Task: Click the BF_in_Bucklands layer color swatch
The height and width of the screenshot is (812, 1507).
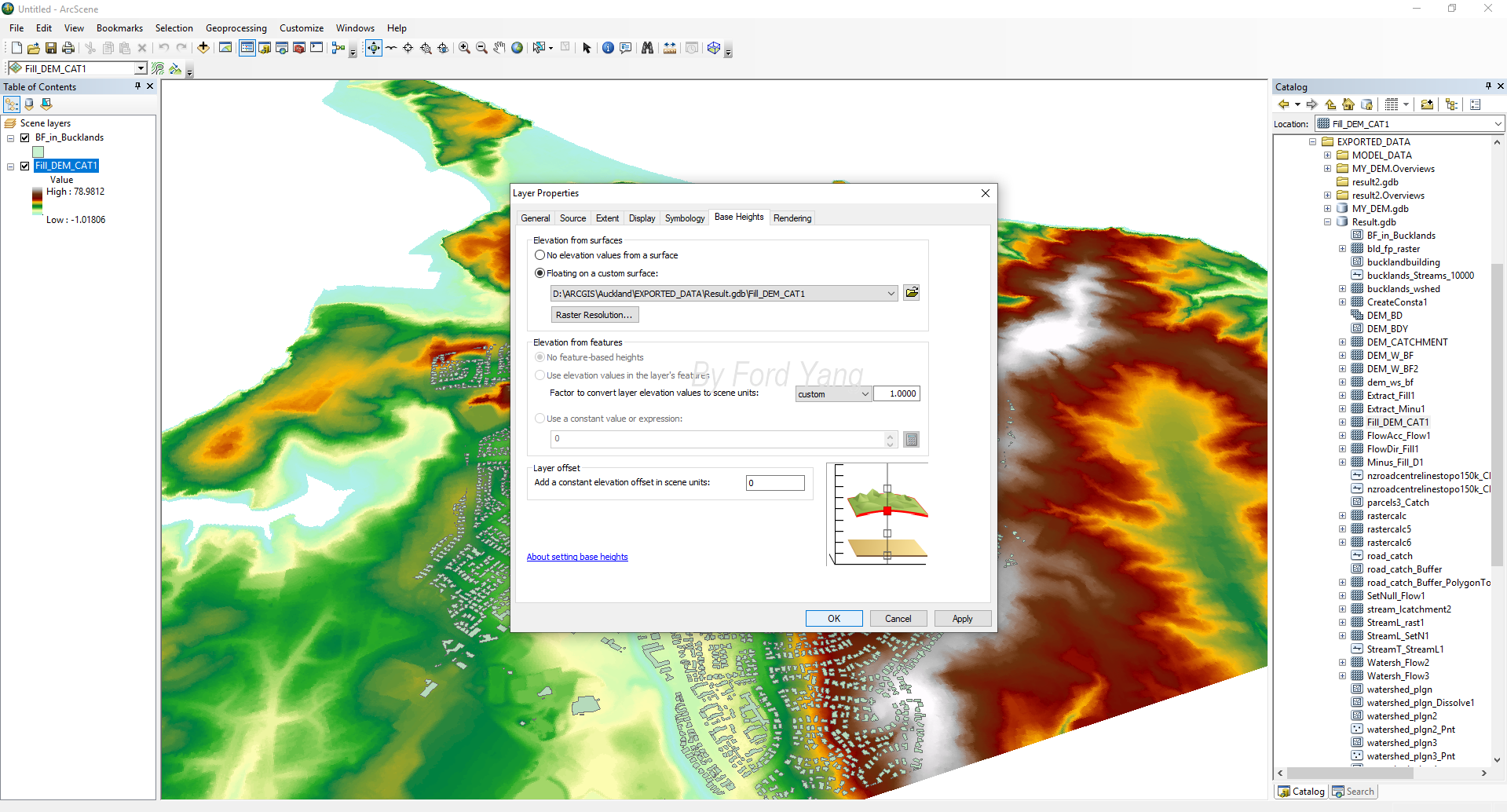Action: (x=38, y=152)
